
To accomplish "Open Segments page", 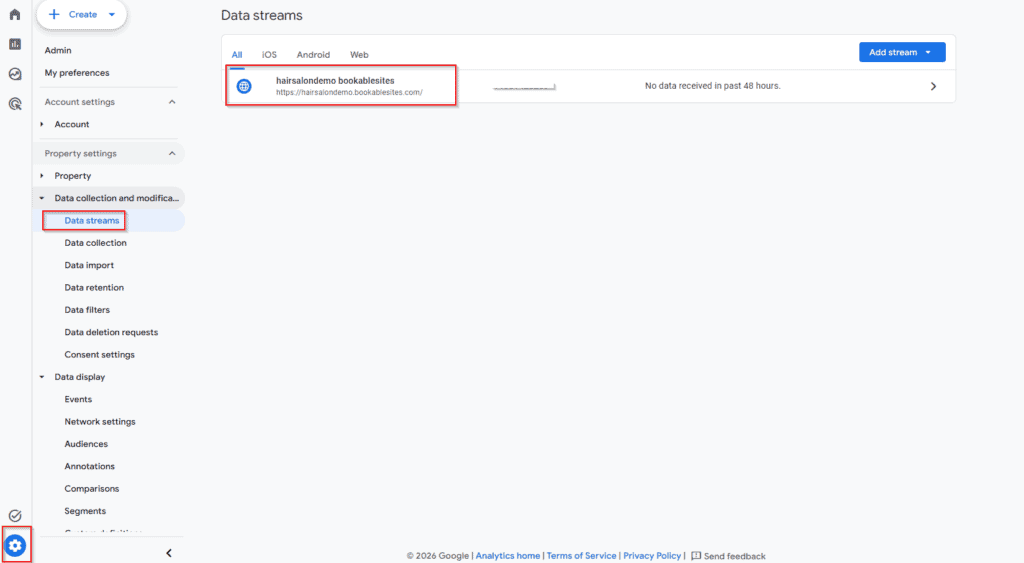I will (85, 511).
